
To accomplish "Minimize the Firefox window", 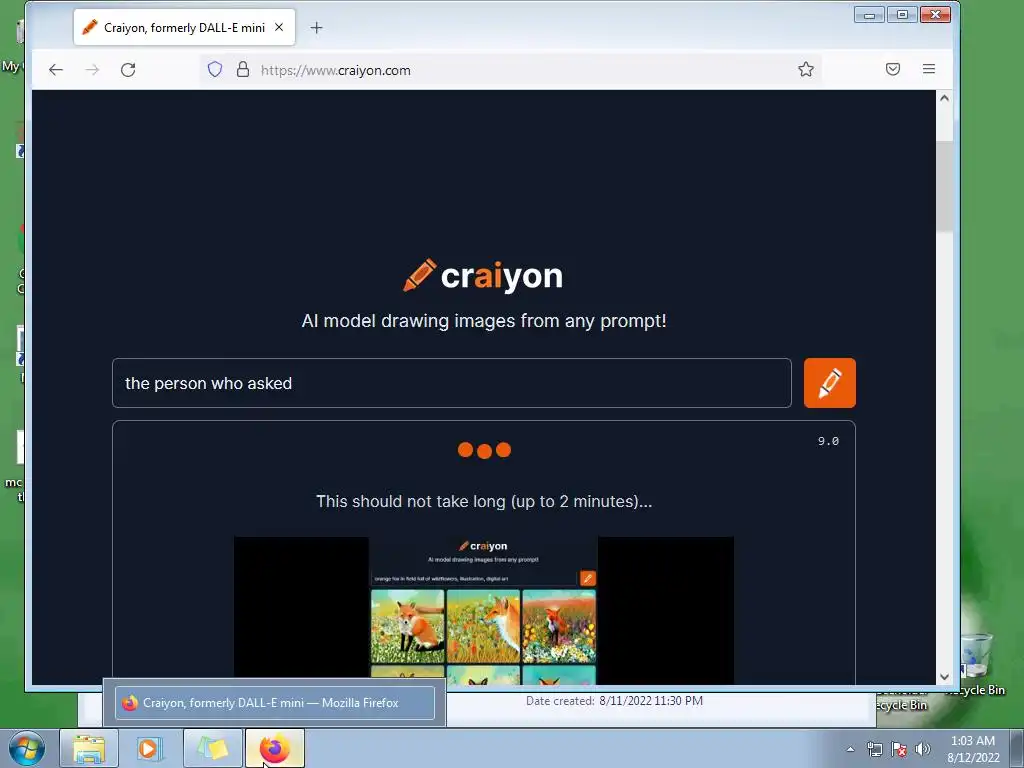I will [869, 14].
